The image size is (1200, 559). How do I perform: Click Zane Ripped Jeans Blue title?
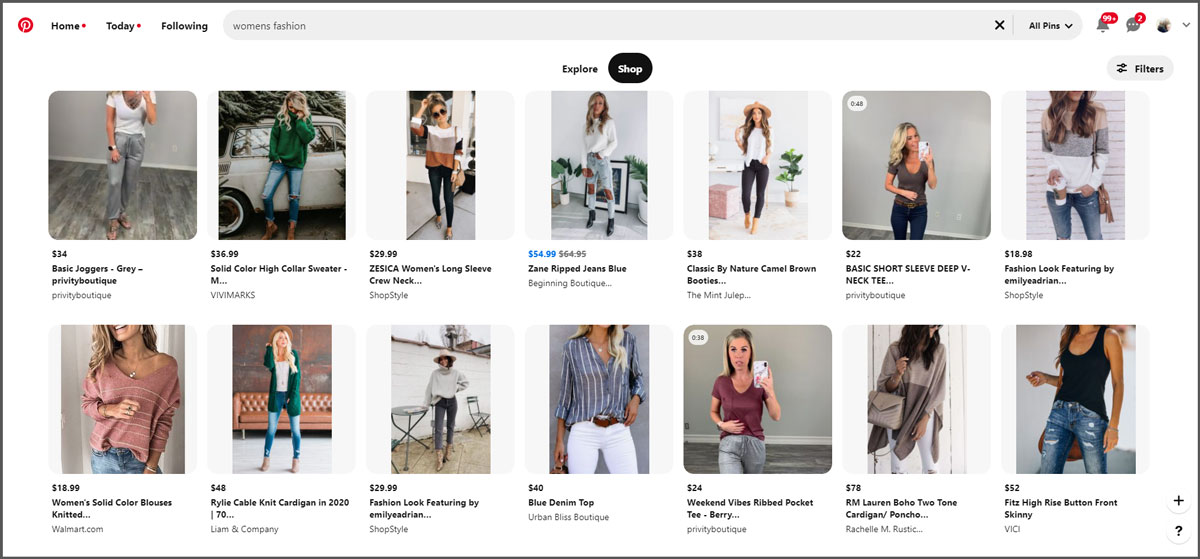(x=577, y=269)
